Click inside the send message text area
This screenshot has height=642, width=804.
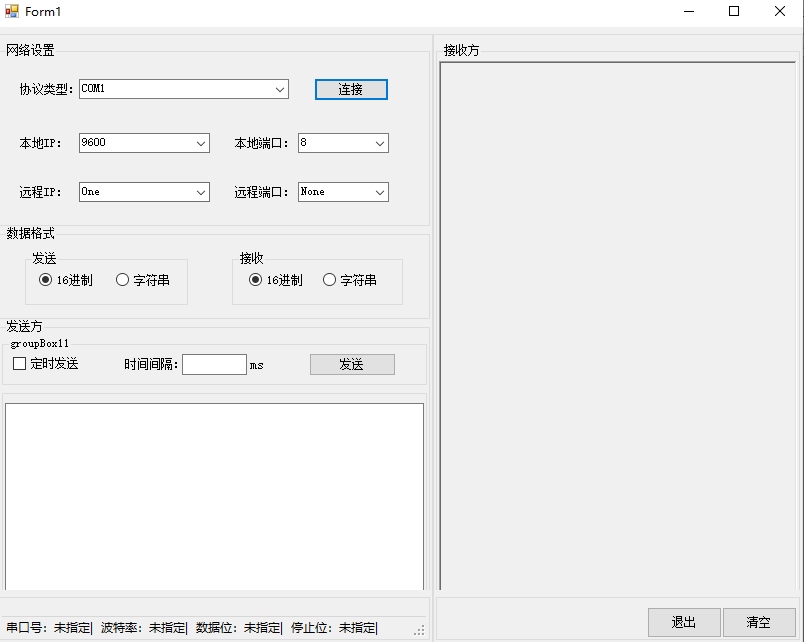214,496
